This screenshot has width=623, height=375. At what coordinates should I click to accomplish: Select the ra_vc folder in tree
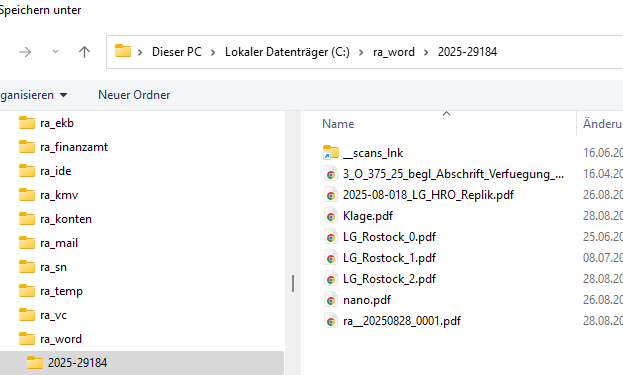[53, 315]
